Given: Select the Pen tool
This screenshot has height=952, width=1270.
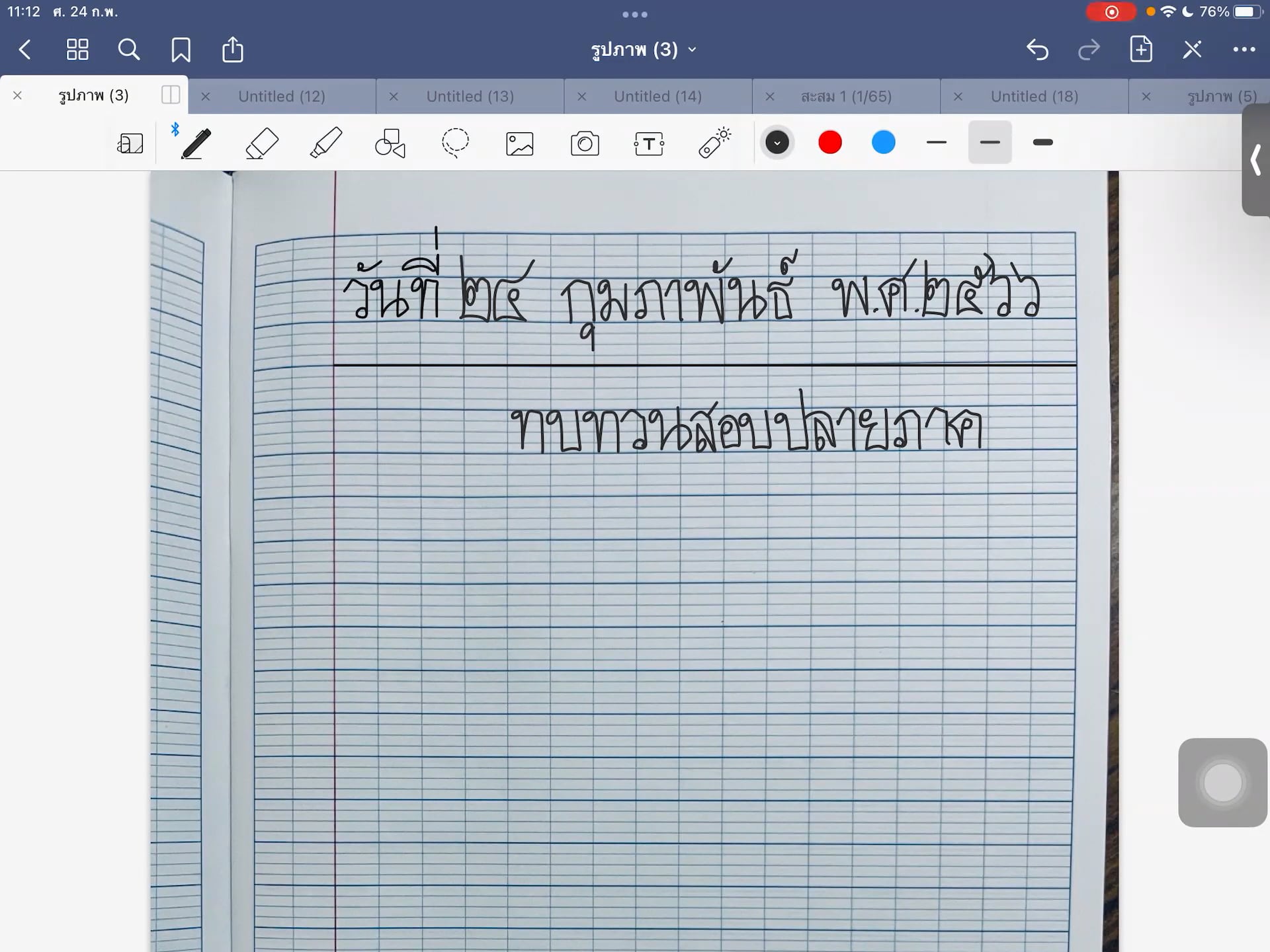Looking at the screenshot, I should click(x=195, y=143).
